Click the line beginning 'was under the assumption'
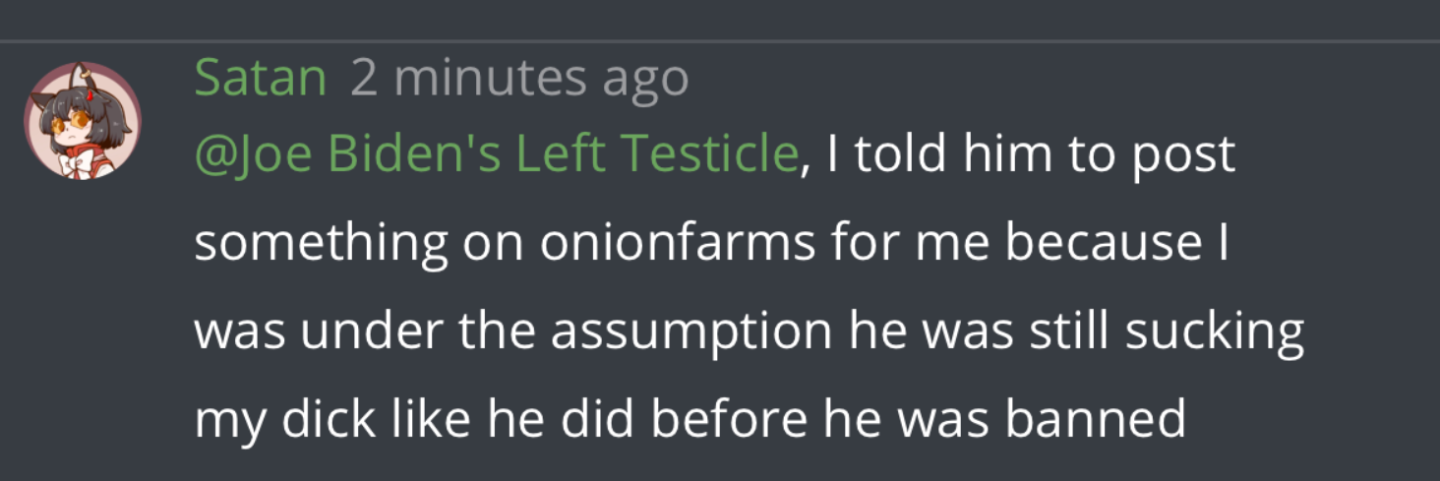Screen dimensions: 1440x481 (748, 332)
